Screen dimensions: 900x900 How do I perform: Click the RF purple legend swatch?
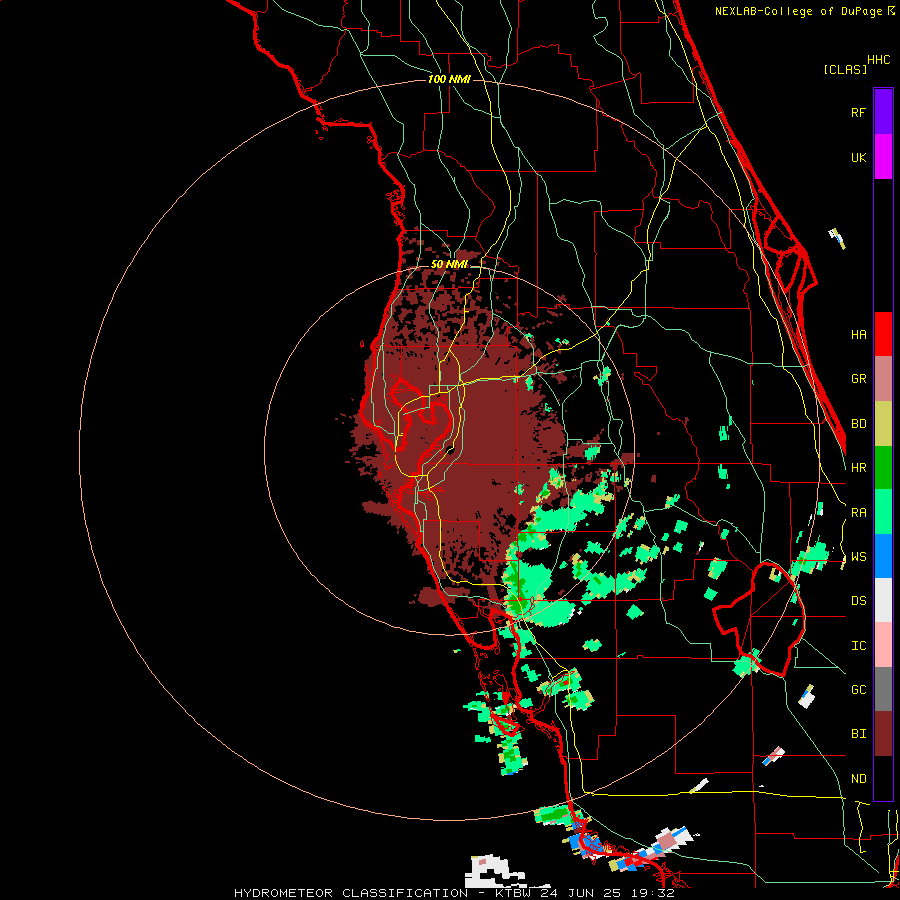click(883, 112)
